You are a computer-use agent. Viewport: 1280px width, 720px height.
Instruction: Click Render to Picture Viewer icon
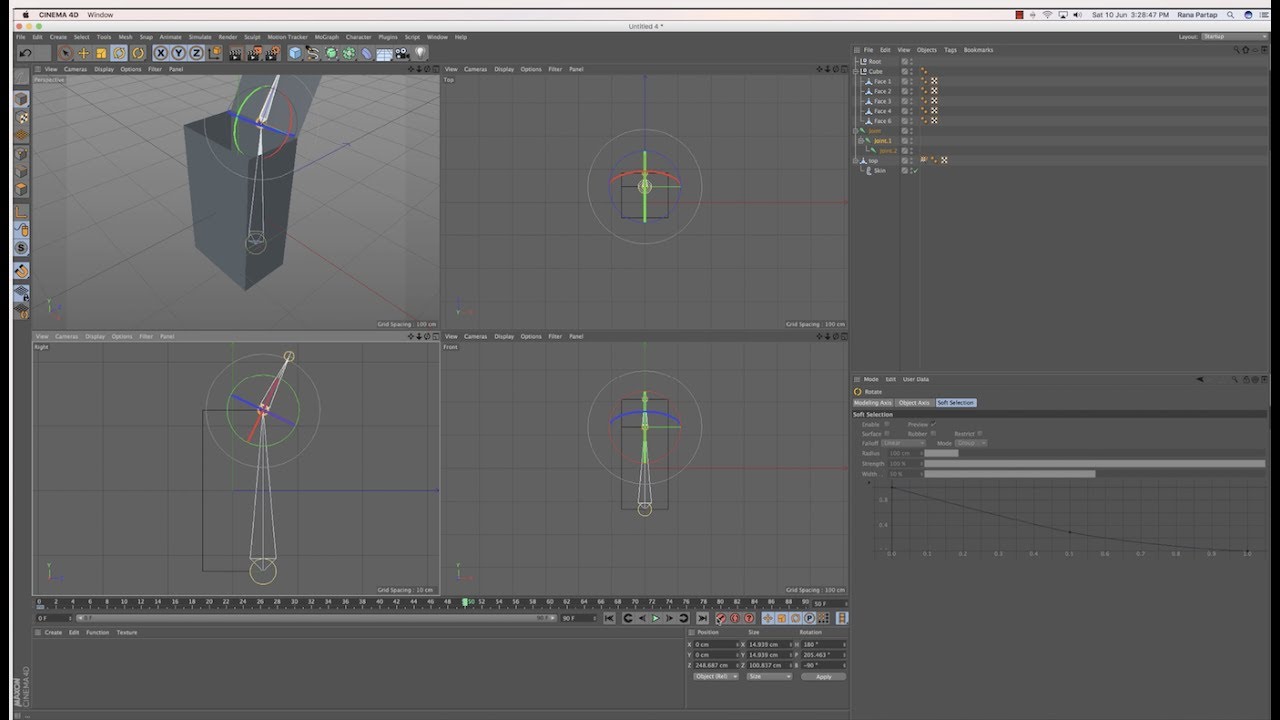(x=253, y=53)
